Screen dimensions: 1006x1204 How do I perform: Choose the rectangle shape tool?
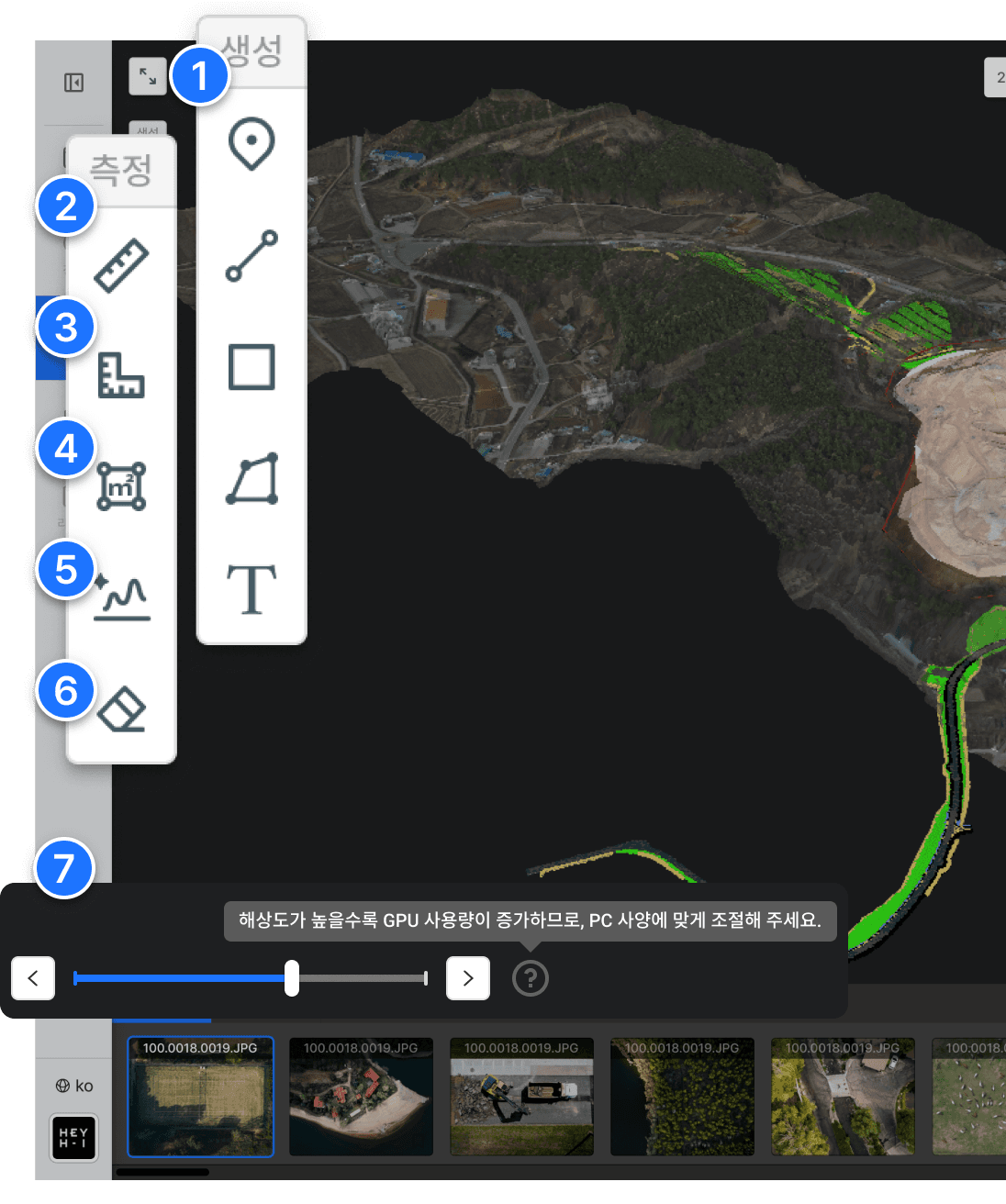click(x=251, y=367)
